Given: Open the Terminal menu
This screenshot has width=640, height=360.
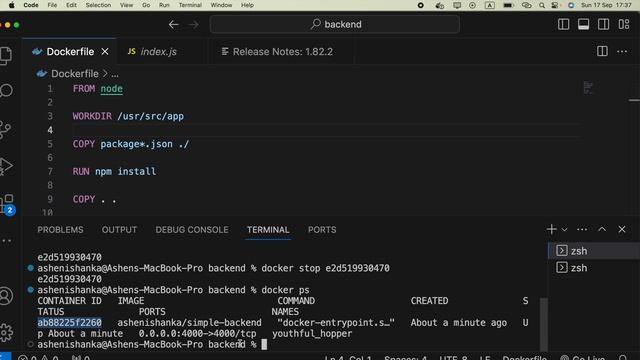Looking at the screenshot, I should pos(190,5).
